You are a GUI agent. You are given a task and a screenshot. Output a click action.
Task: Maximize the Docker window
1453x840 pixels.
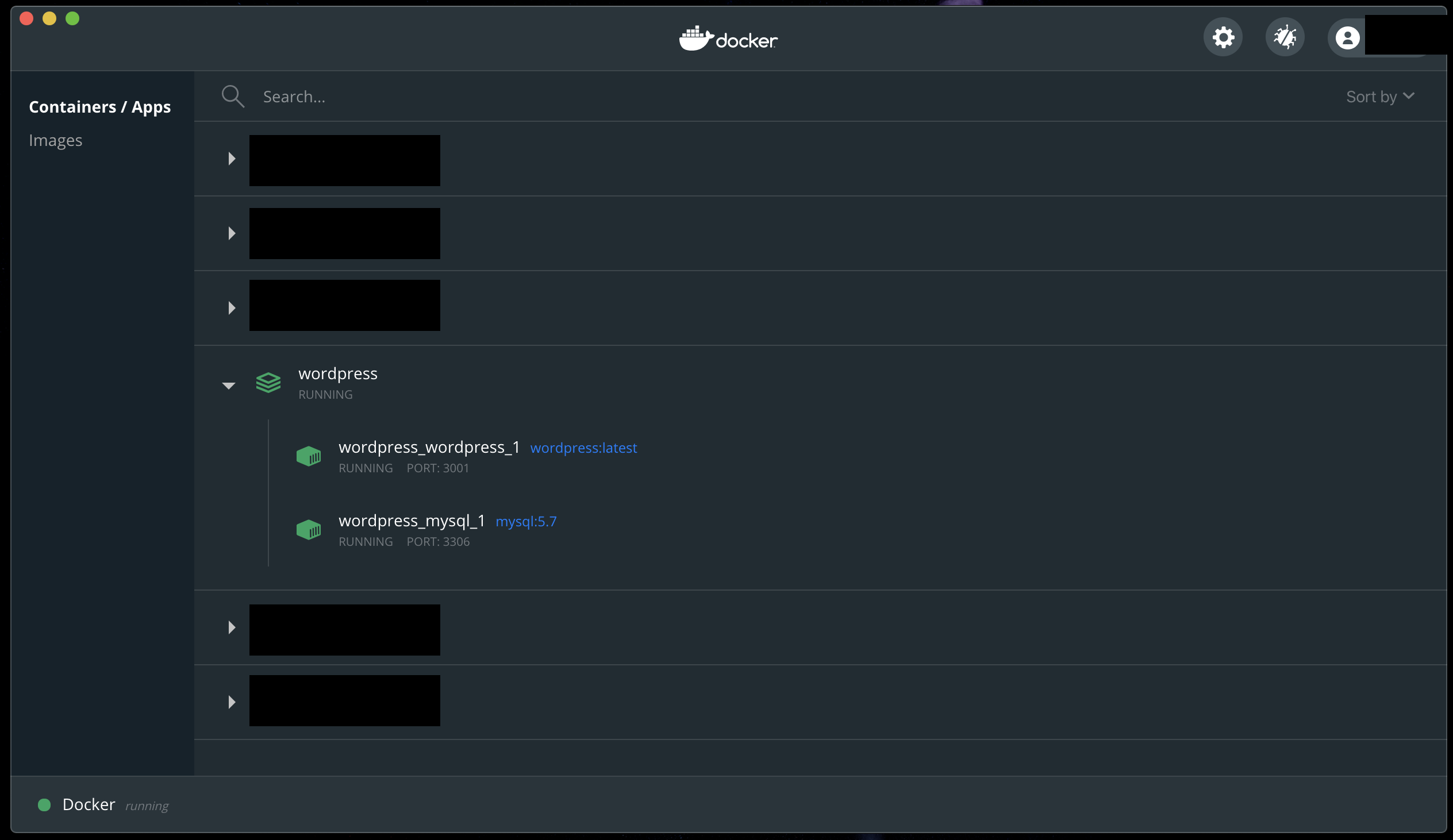point(72,18)
